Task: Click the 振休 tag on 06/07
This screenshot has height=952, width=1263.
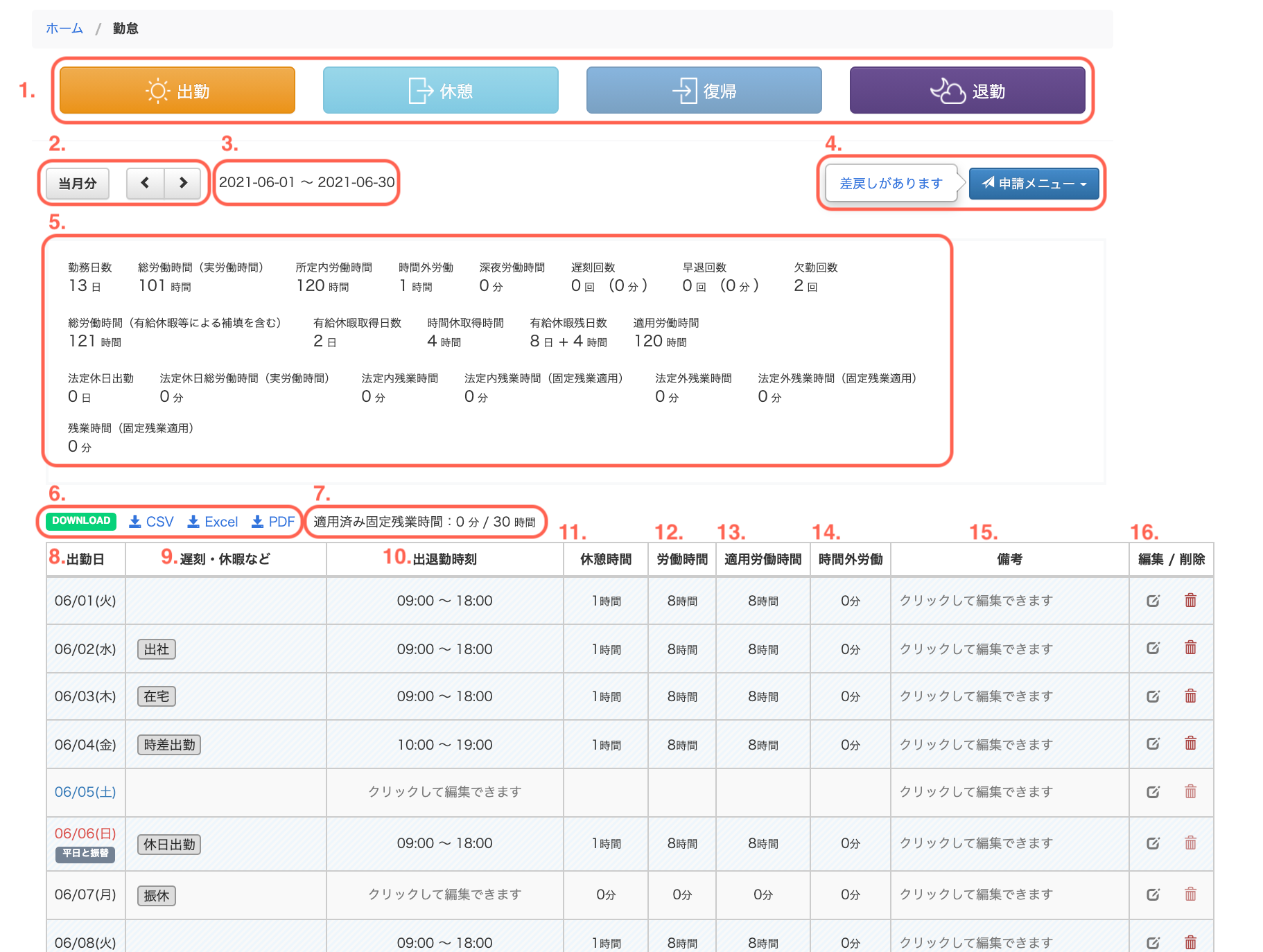Action: click(157, 896)
